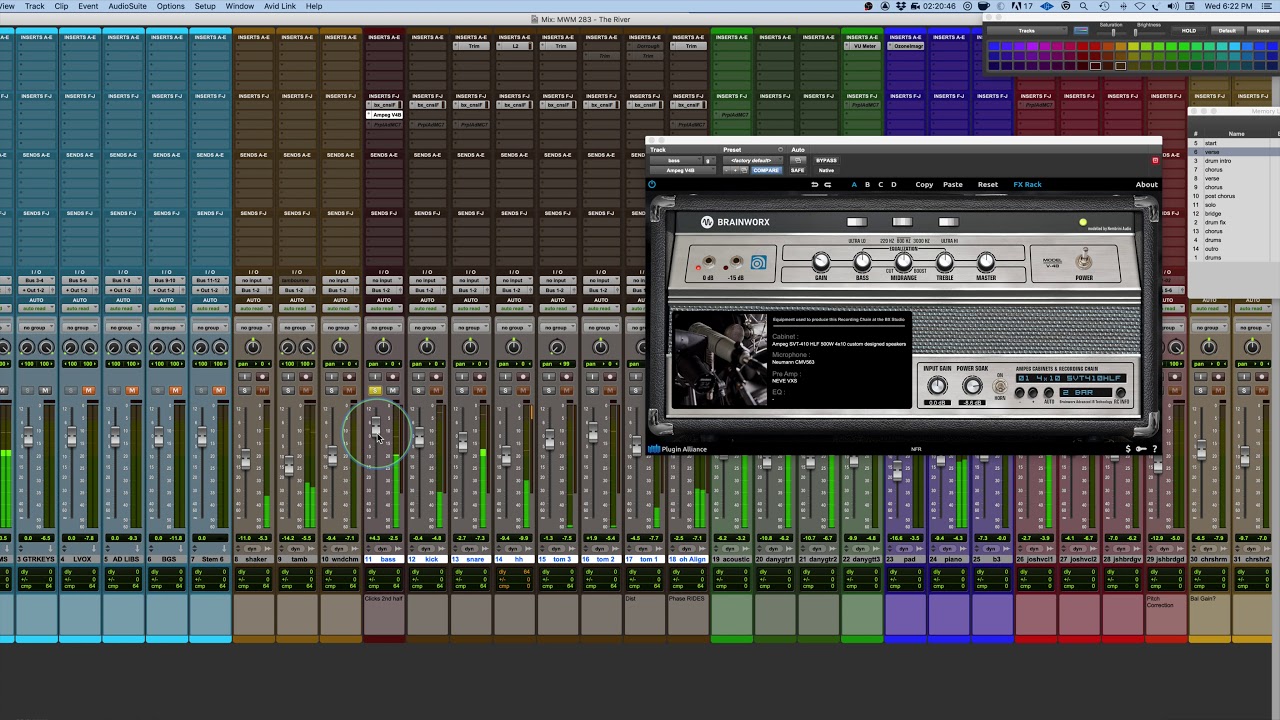Open the FX Rack
The height and width of the screenshot is (720, 1280).
pos(1027,184)
